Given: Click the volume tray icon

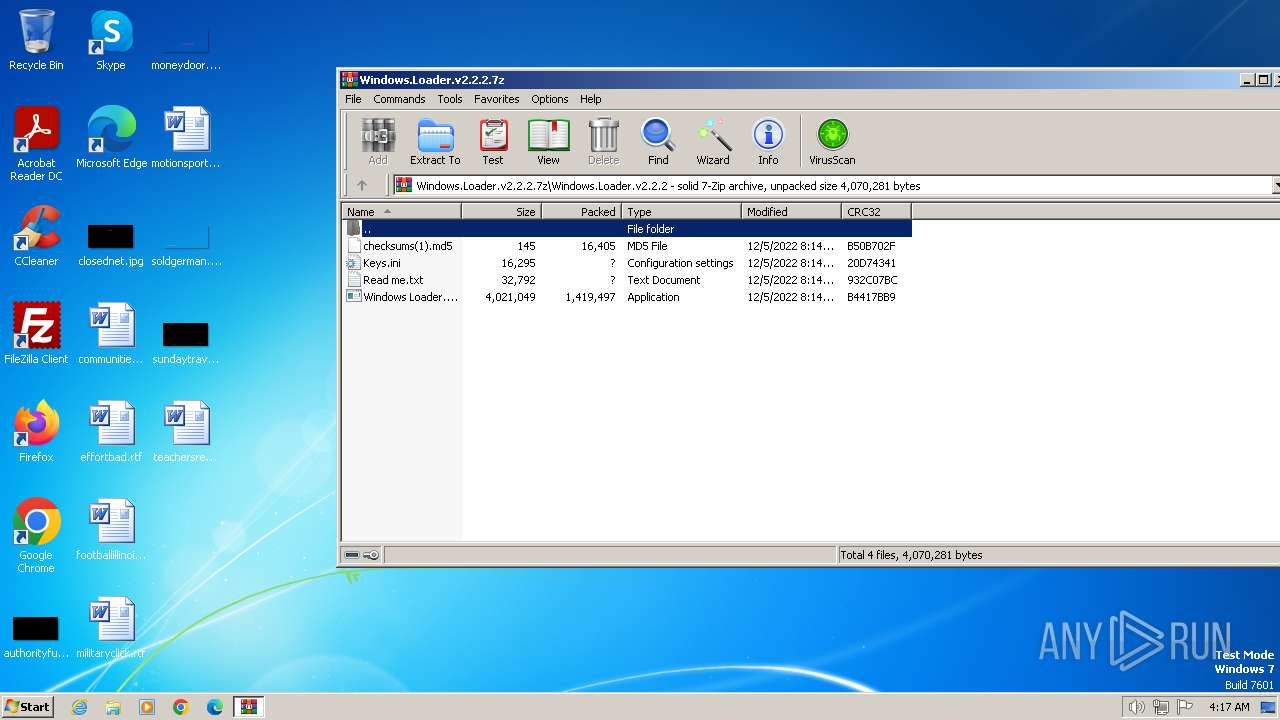Looking at the screenshot, I should pos(1136,707).
